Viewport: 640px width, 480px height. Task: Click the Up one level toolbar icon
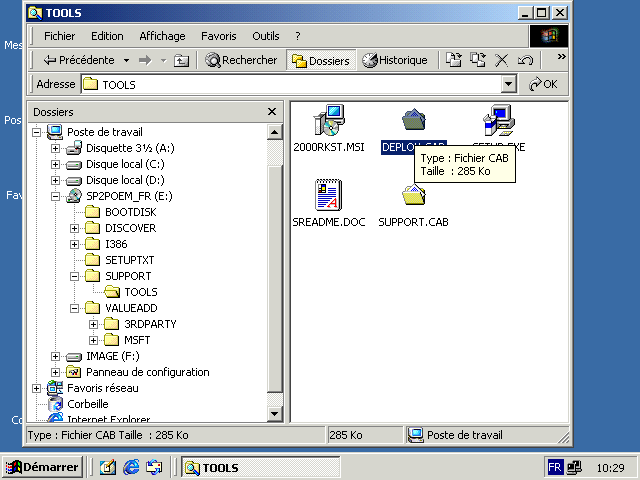click(181, 60)
